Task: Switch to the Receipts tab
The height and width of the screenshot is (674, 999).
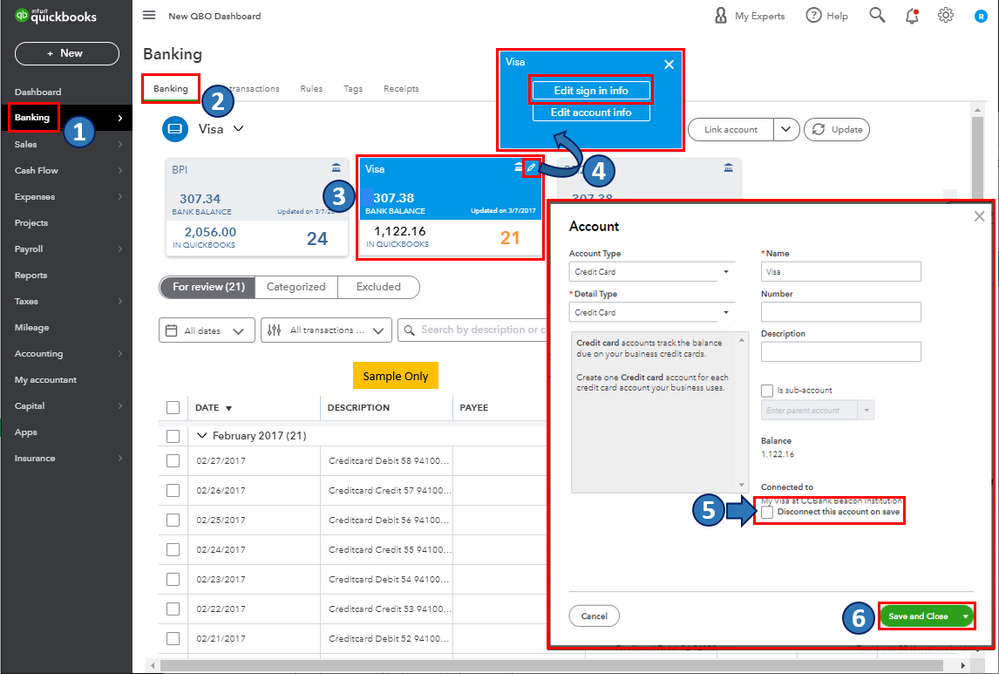Action: point(401,89)
